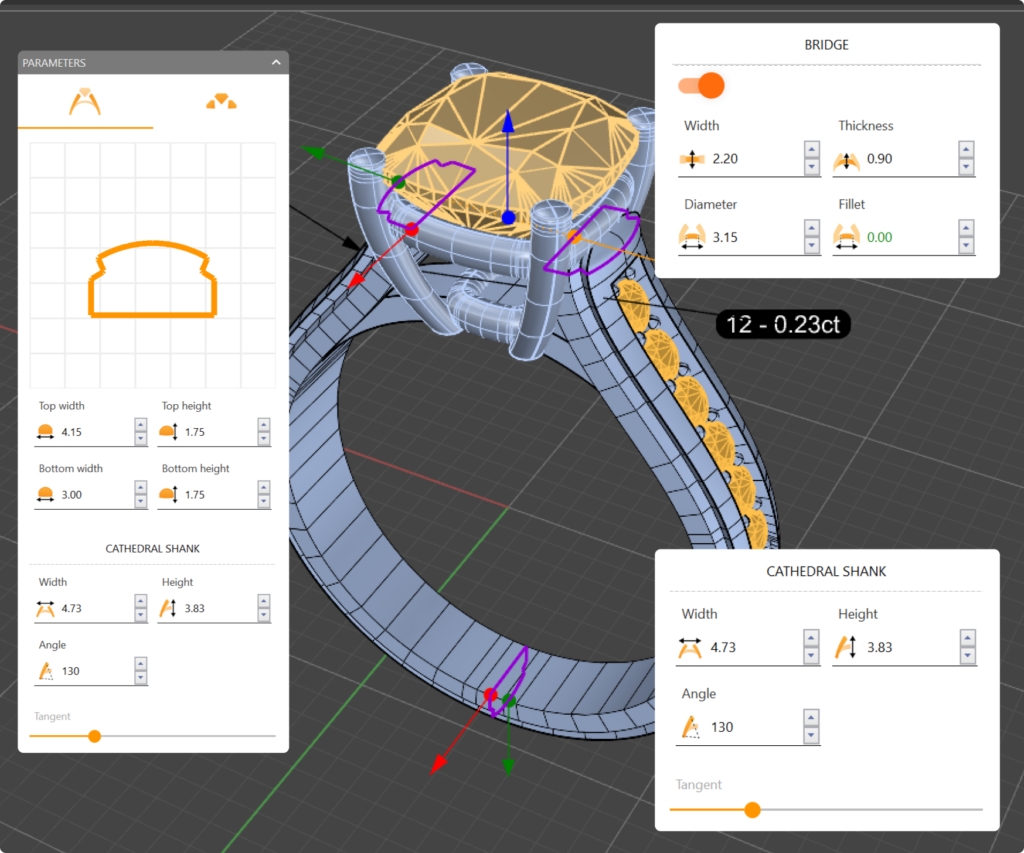This screenshot has width=1024, height=853.
Task: Click the Bridge Width icon
Action: click(692, 159)
